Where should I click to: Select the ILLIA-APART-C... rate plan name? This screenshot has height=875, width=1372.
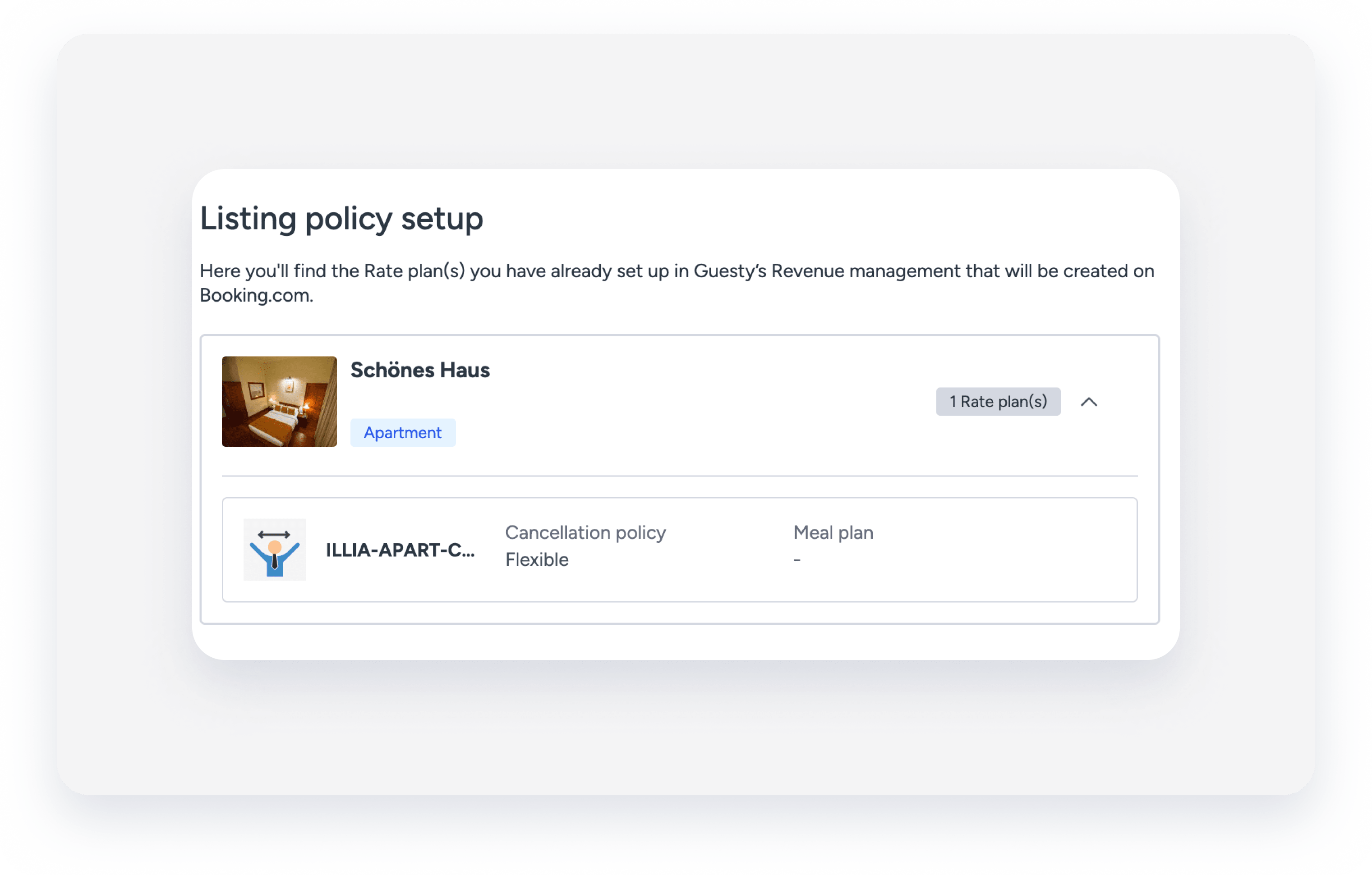pyautogui.click(x=400, y=550)
